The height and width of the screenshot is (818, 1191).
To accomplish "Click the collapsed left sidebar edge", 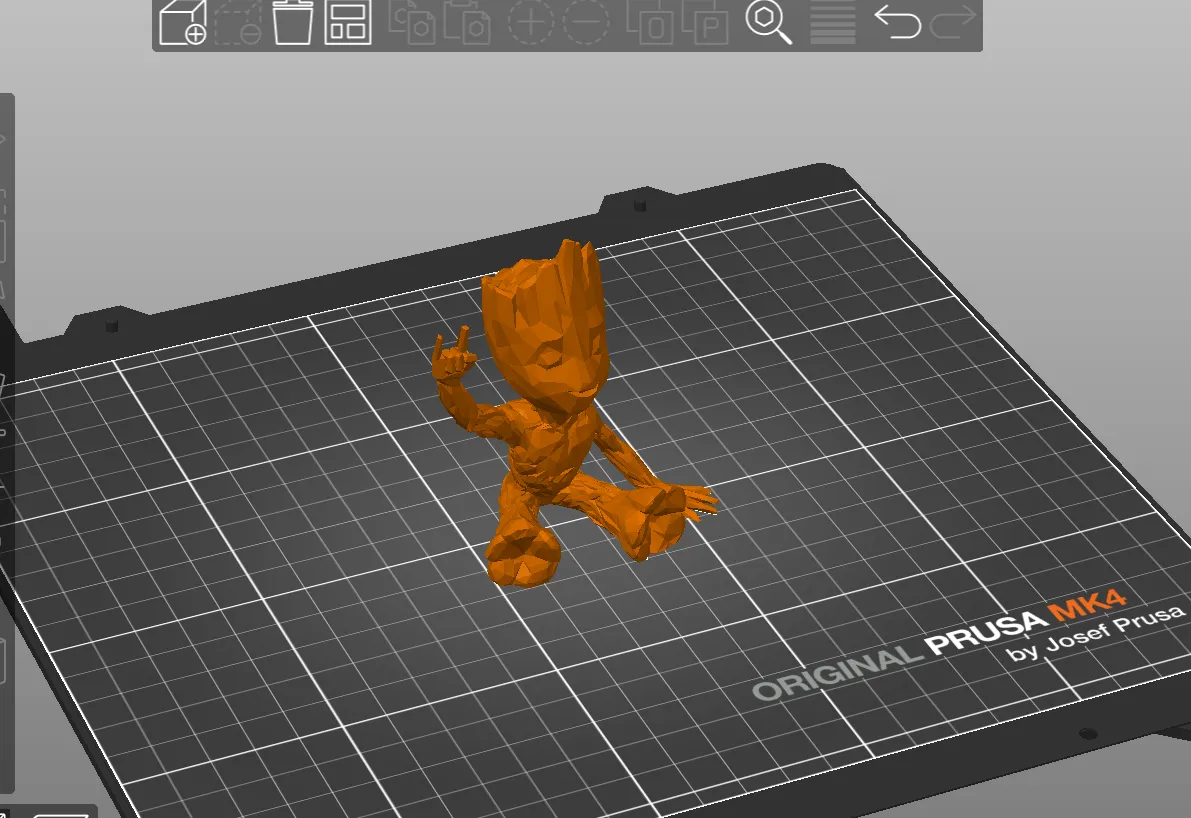I will 7,300.
